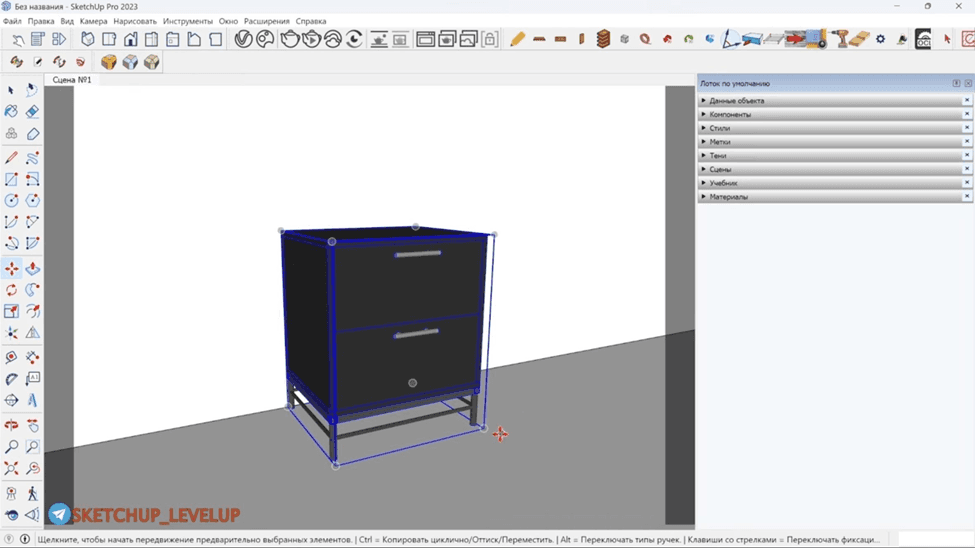This screenshot has width=975, height=548.
Task: Click the stacked boards plugin icon
Action: pos(603,39)
